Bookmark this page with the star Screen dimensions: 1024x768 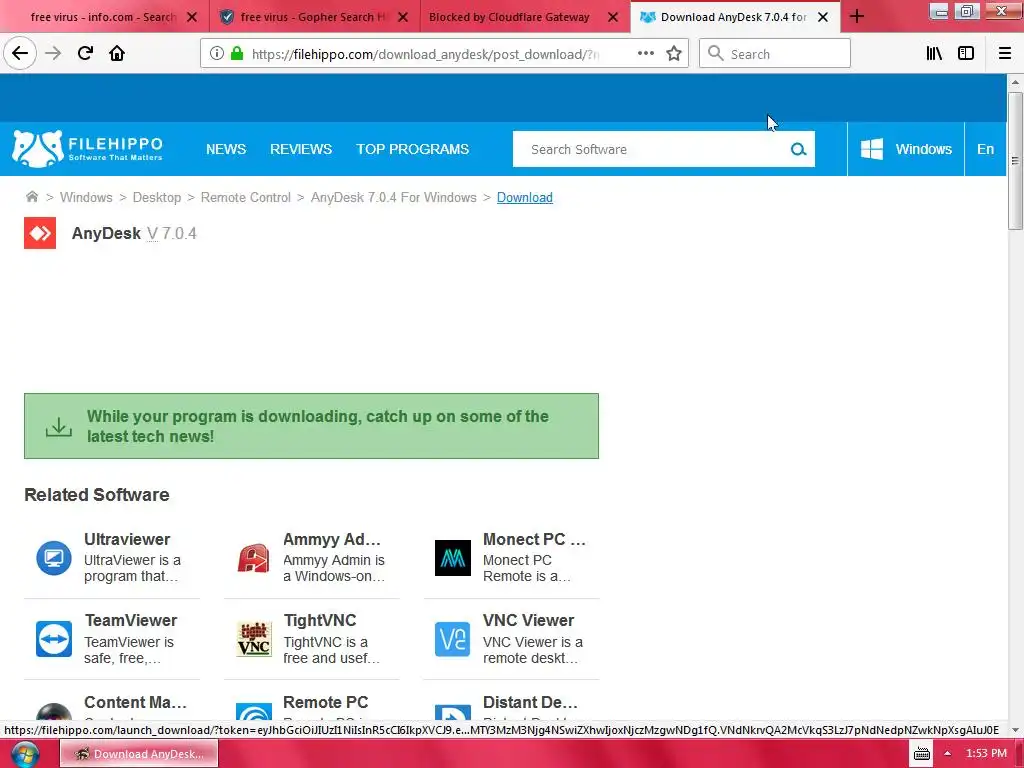(674, 54)
